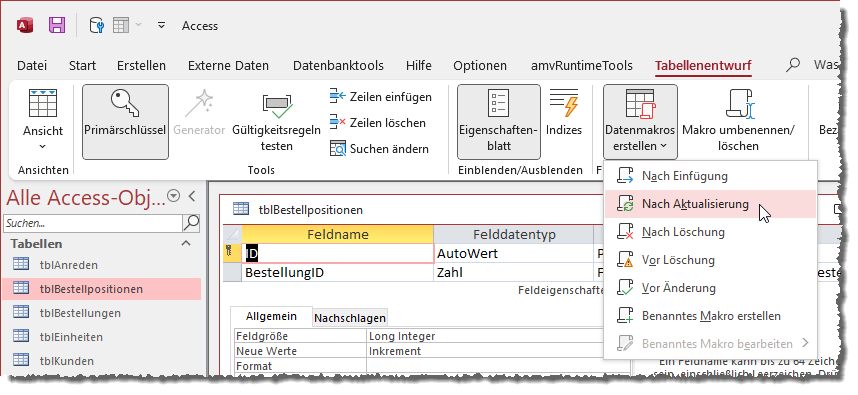The width and height of the screenshot is (858, 395).
Task: Select tblKunden table
Action: point(102,361)
